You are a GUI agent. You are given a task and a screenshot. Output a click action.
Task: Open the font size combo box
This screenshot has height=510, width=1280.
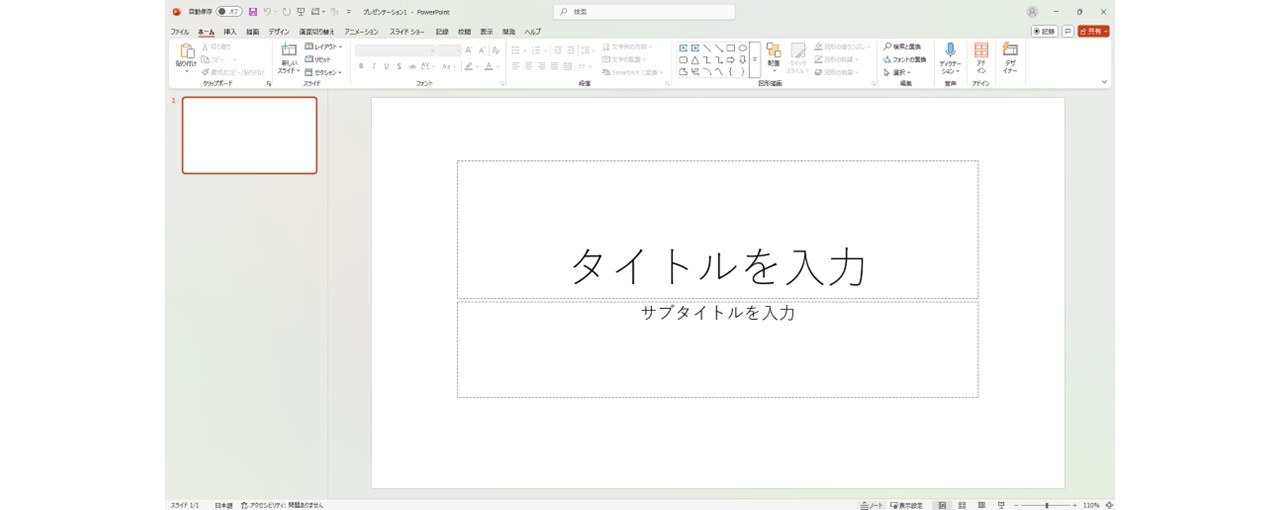point(450,51)
